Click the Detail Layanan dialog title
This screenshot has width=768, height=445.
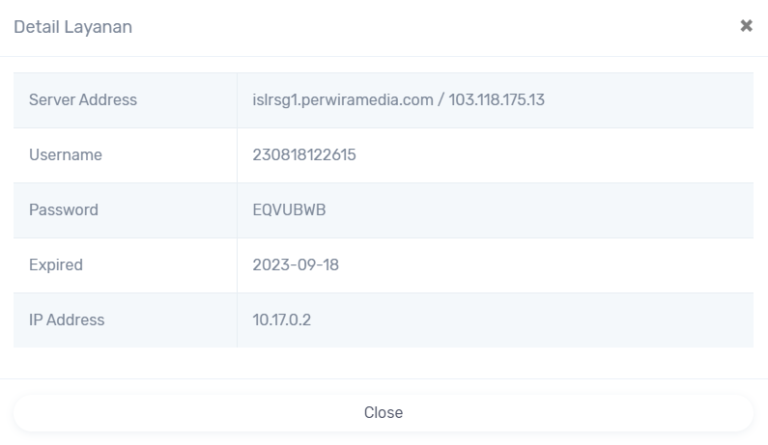pos(72,27)
